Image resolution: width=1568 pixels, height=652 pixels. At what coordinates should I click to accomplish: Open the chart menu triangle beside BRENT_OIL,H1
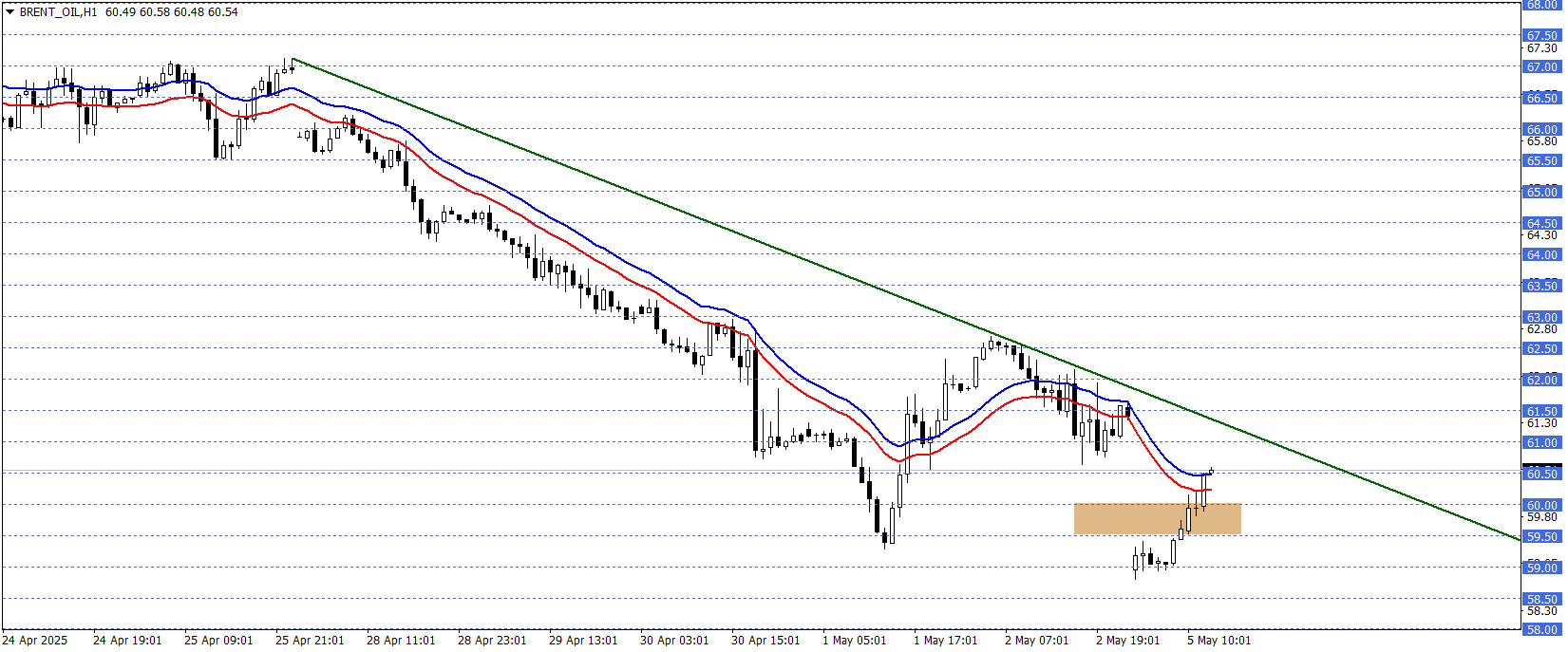coord(9,12)
